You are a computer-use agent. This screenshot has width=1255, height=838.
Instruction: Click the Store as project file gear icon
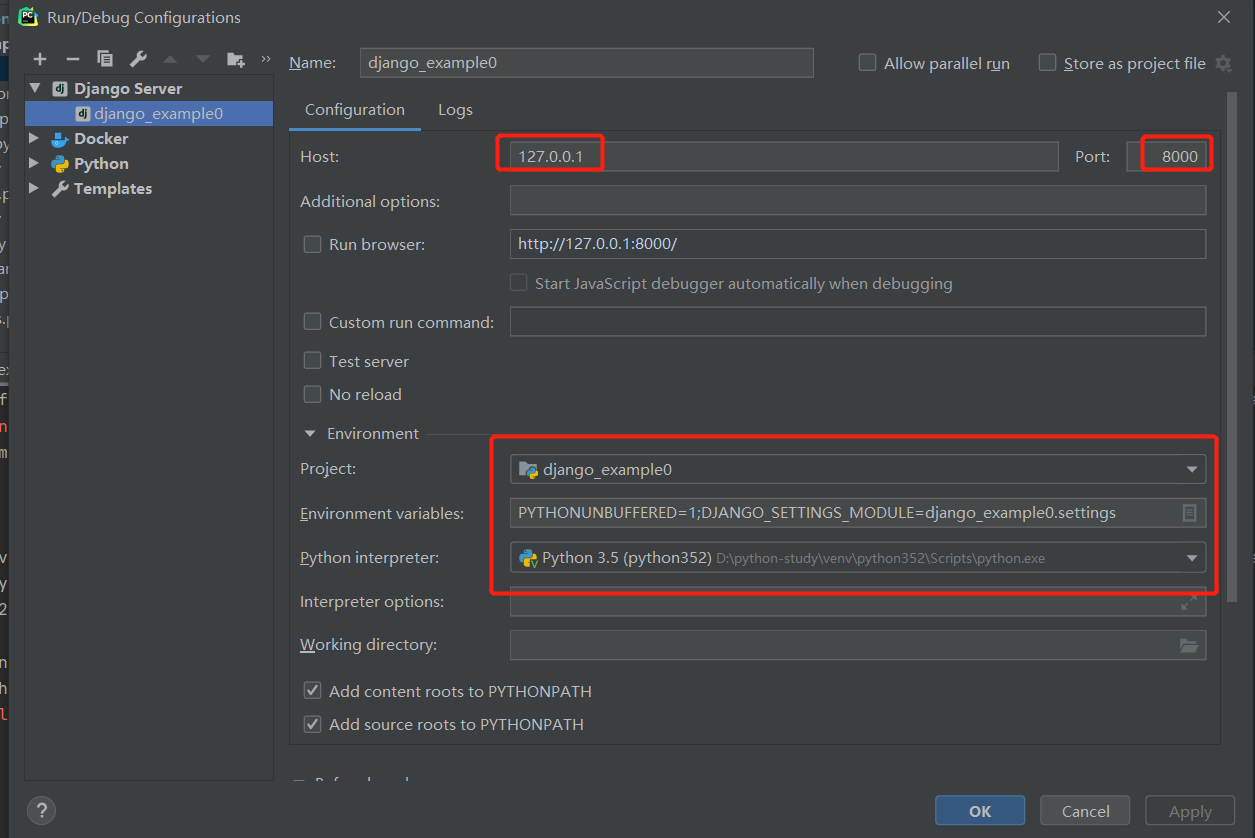tap(1223, 64)
